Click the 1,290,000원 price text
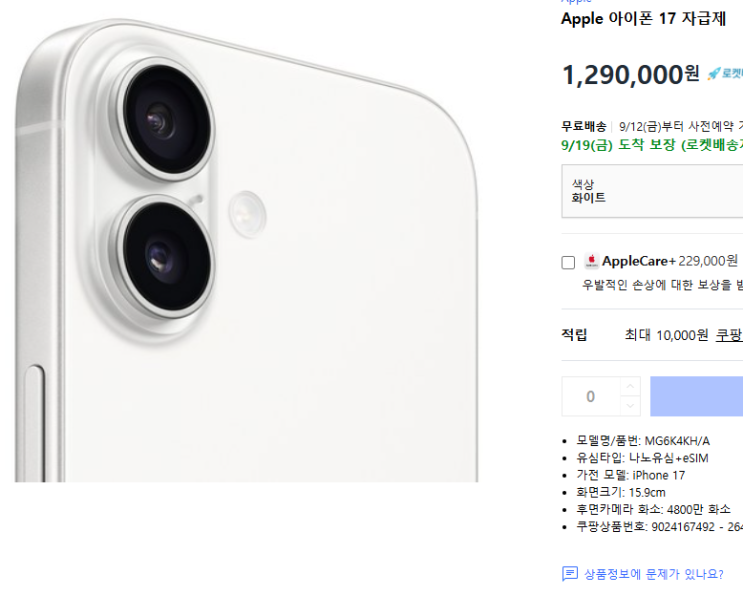Image resolution: width=743 pixels, height=596 pixels. click(x=630, y=75)
